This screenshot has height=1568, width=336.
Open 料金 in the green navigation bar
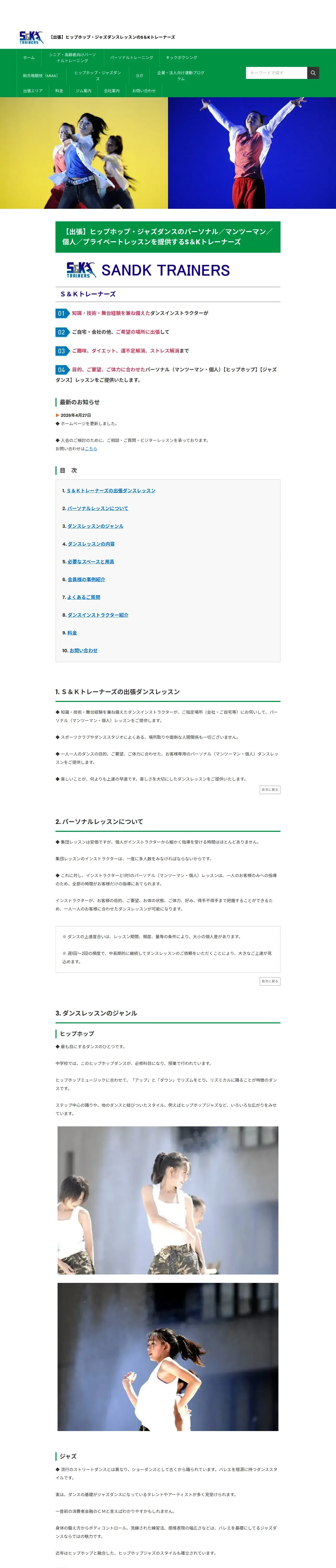point(59,91)
